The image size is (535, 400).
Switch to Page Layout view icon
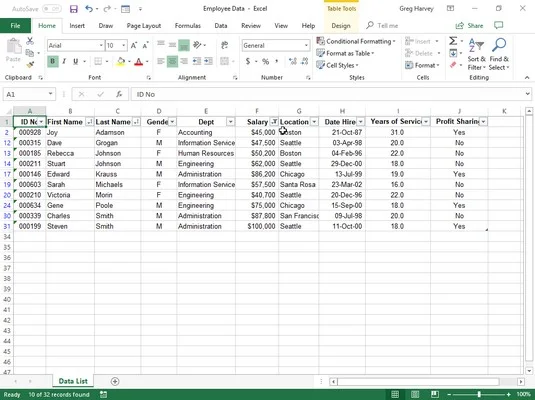pyautogui.click(x=415, y=395)
